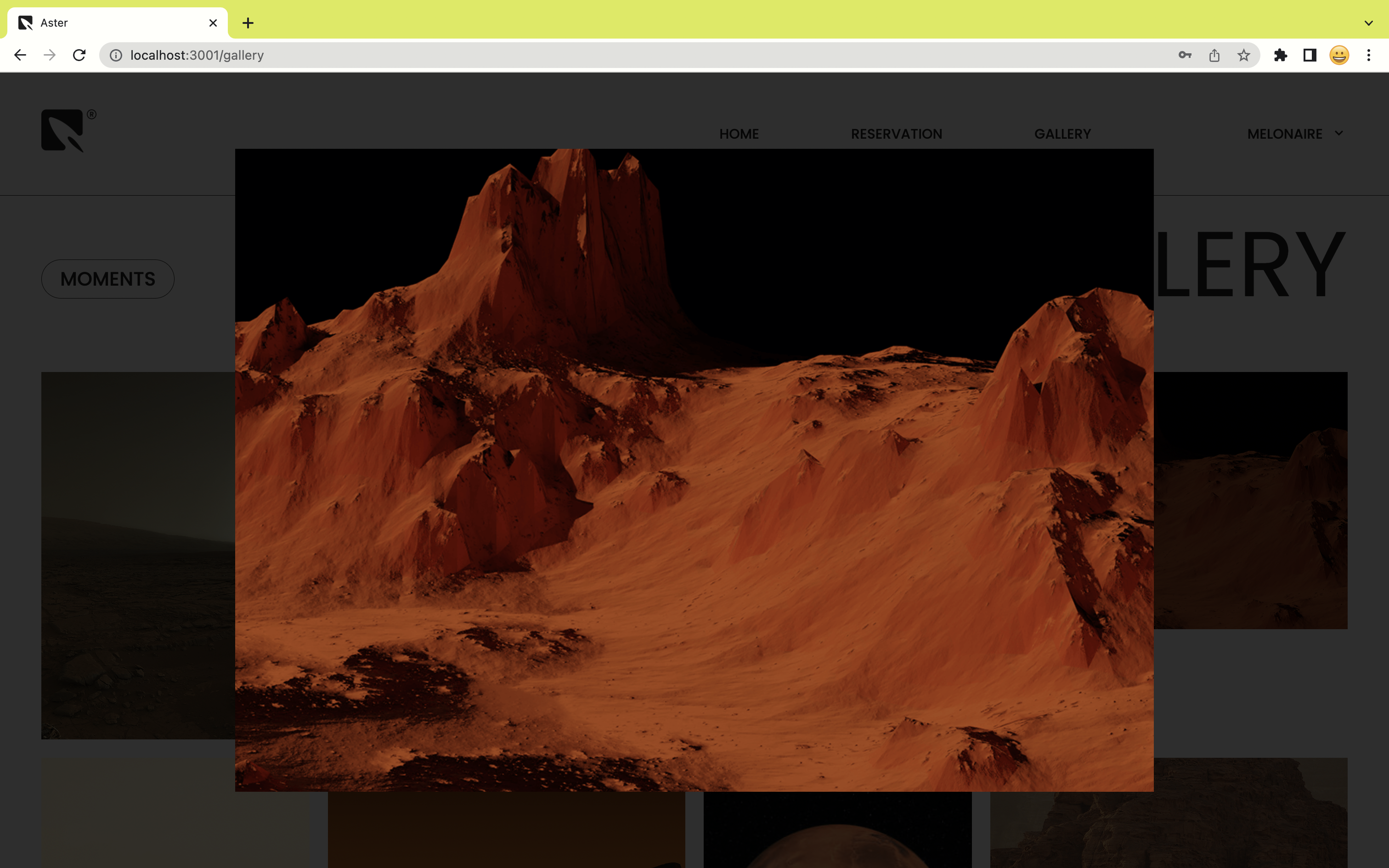Image resolution: width=1389 pixels, height=868 pixels.
Task: View site information icon in address bar
Action: coord(116,55)
